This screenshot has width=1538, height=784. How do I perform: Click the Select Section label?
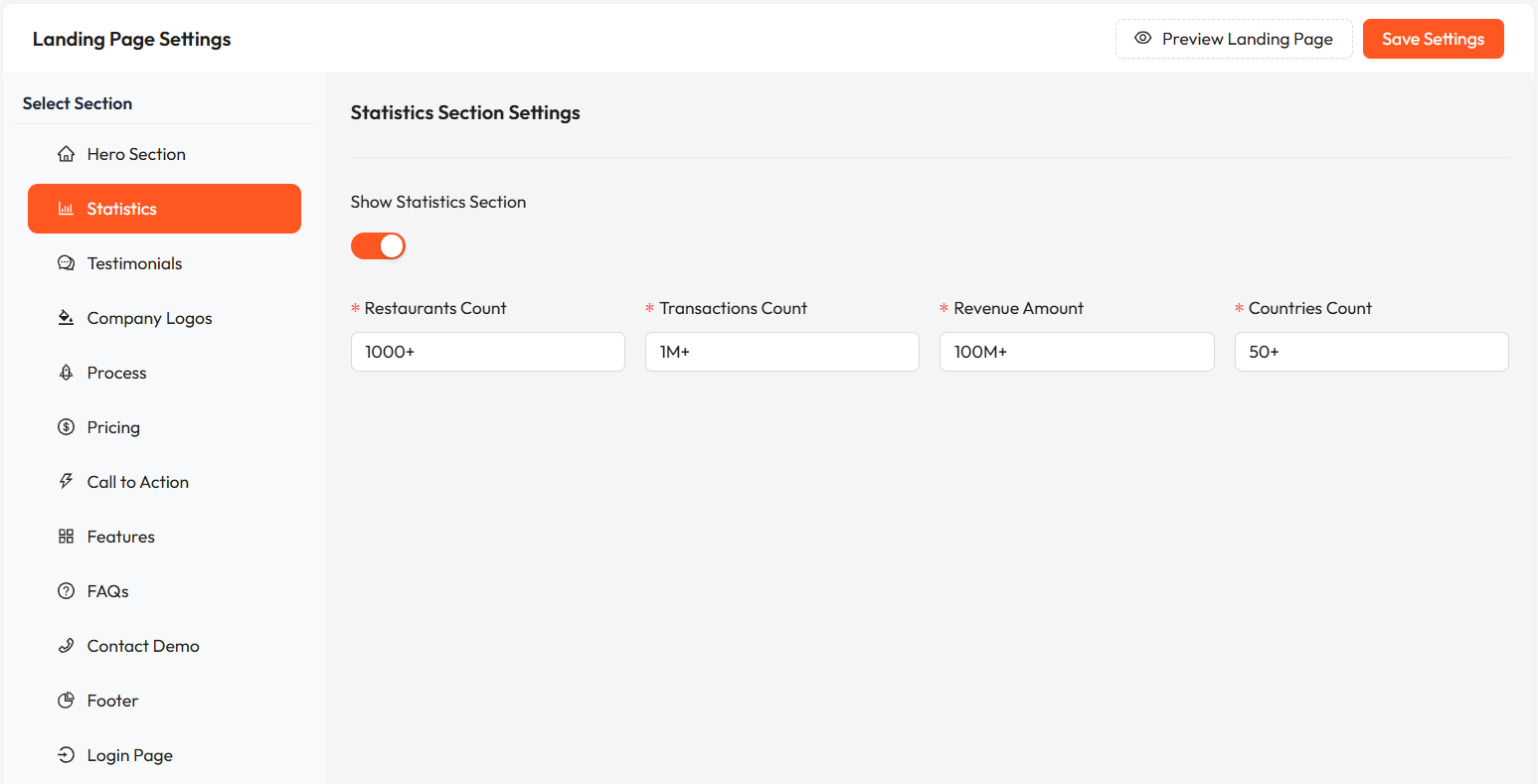(78, 103)
